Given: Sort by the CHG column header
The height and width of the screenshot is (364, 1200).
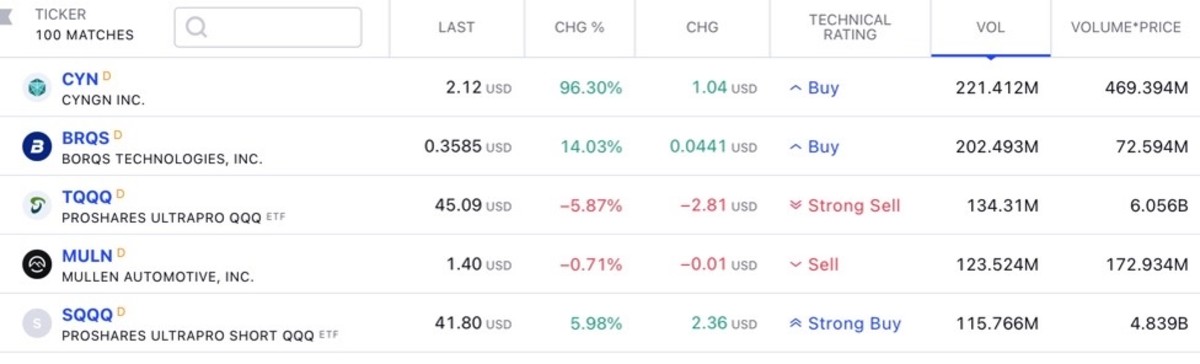Looking at the screenshot, I should pyautogui.click(x=702, y=28).
